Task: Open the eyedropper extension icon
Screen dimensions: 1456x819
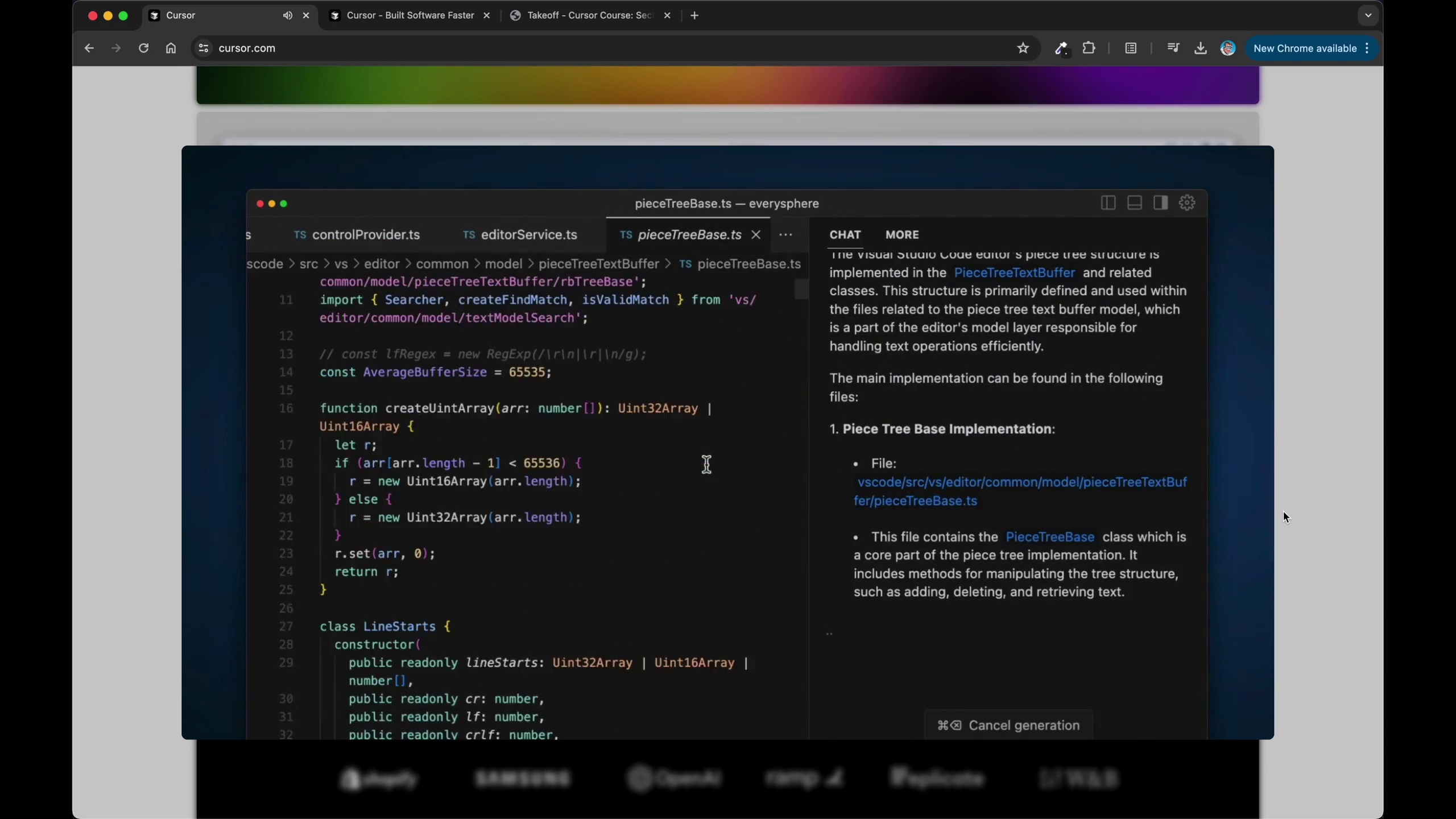Action: (1061, 49)
